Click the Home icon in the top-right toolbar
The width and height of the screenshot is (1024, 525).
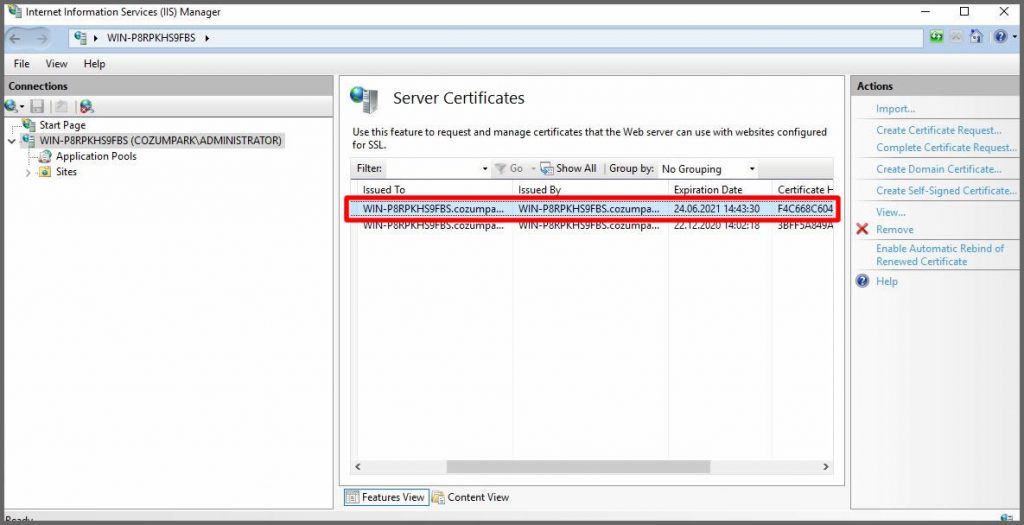pos(976,37)
